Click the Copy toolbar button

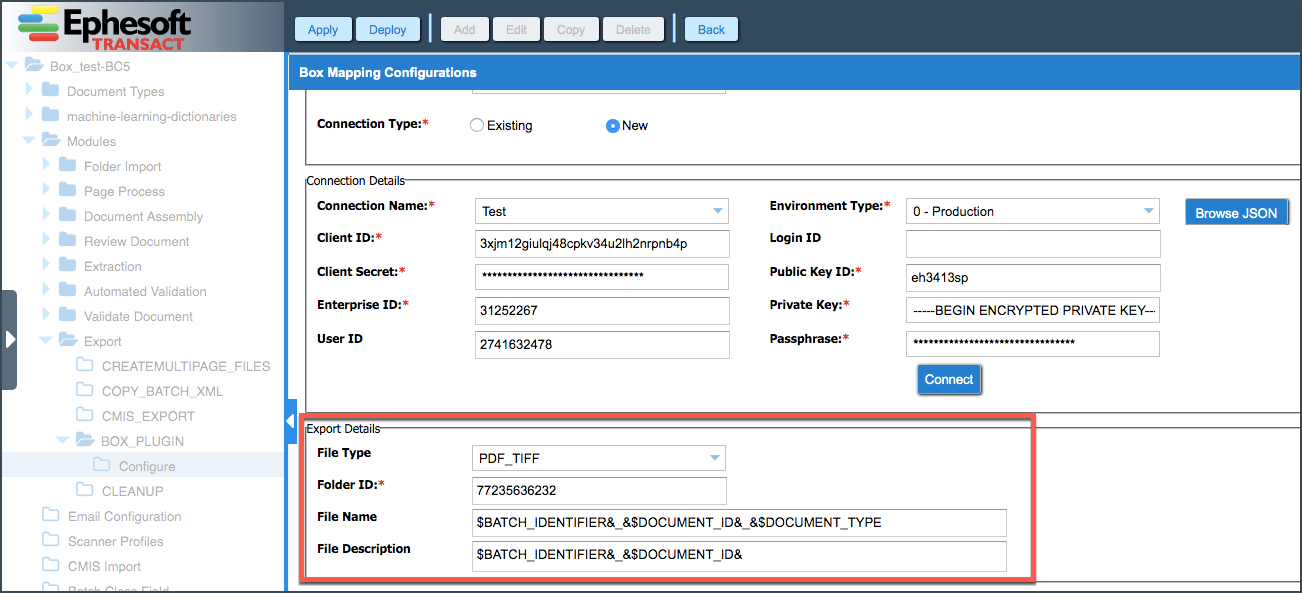pos(571,29)
